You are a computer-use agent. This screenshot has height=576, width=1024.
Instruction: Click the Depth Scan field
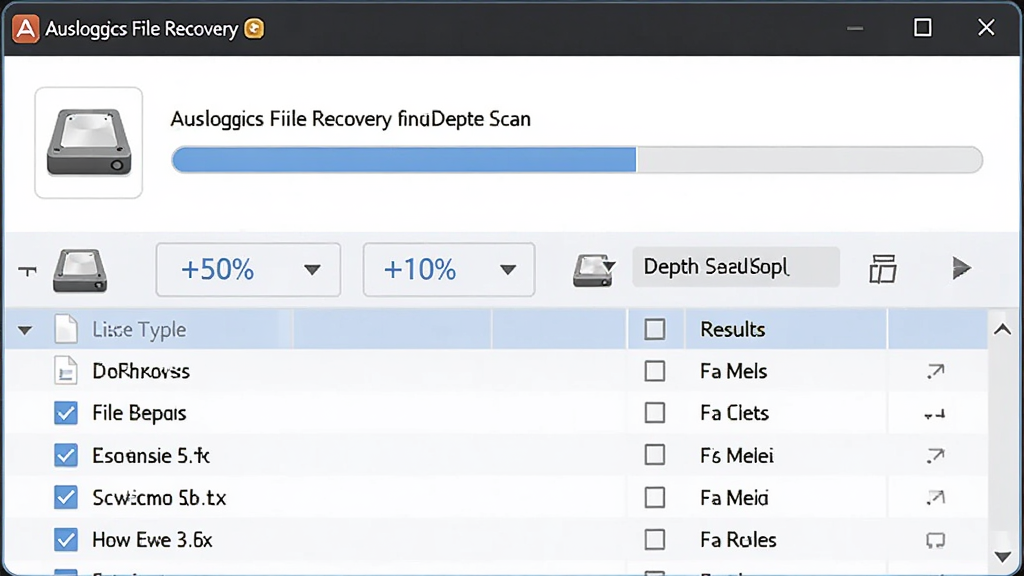pyautogui.click(x=735, y=267)
